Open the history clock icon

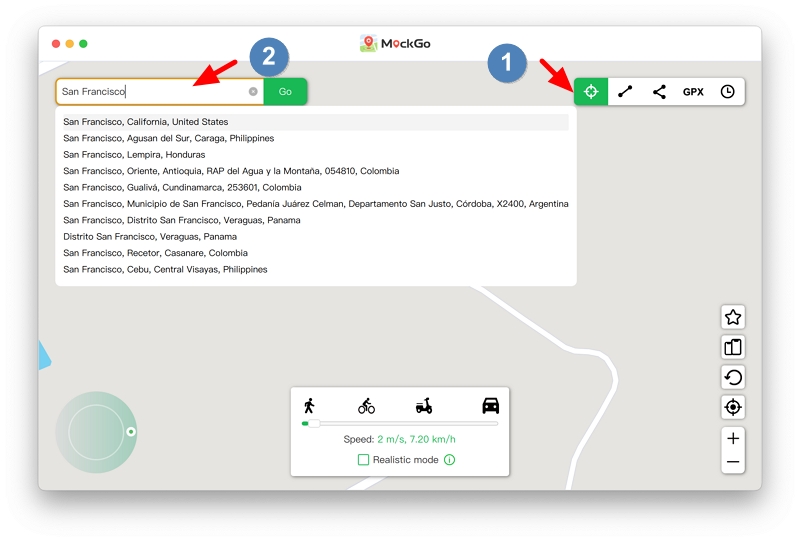tap(728, 92)
